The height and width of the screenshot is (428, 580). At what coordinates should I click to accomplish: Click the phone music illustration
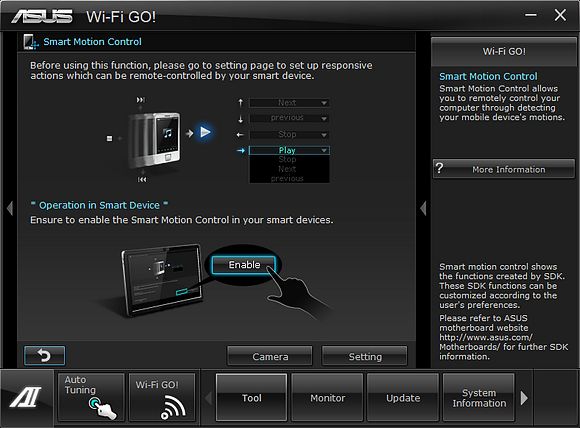[x=155, y=140]
